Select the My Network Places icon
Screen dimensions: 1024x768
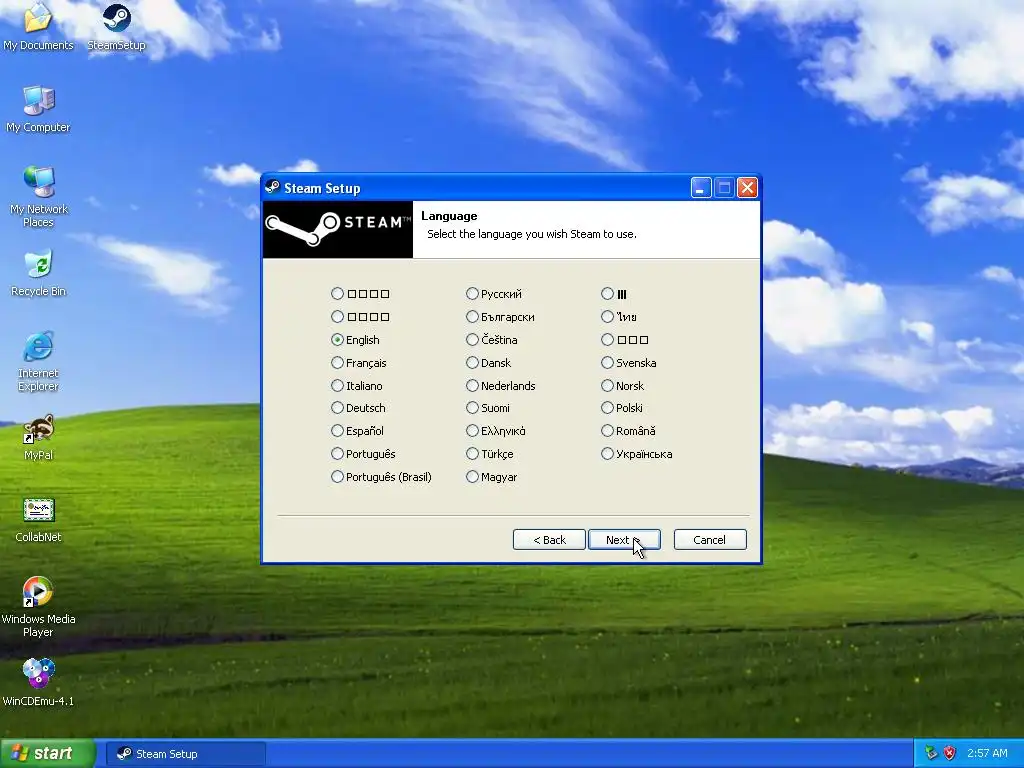[x=38, y=196]
